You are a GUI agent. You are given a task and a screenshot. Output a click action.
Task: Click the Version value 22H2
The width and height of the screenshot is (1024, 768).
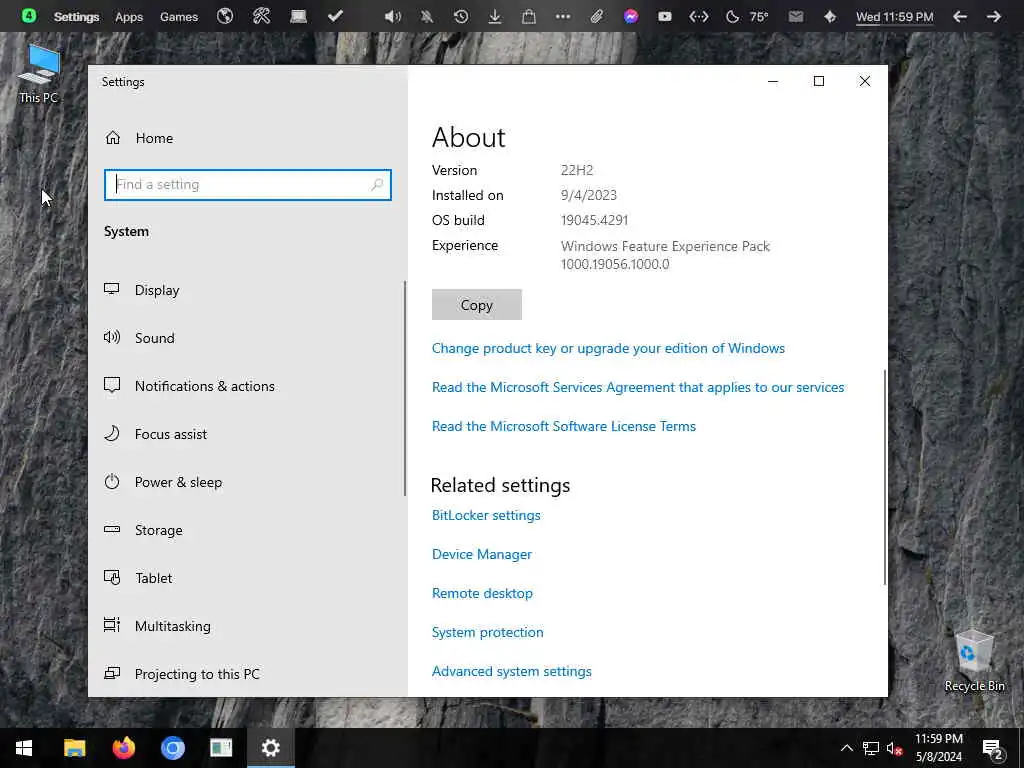577,170
